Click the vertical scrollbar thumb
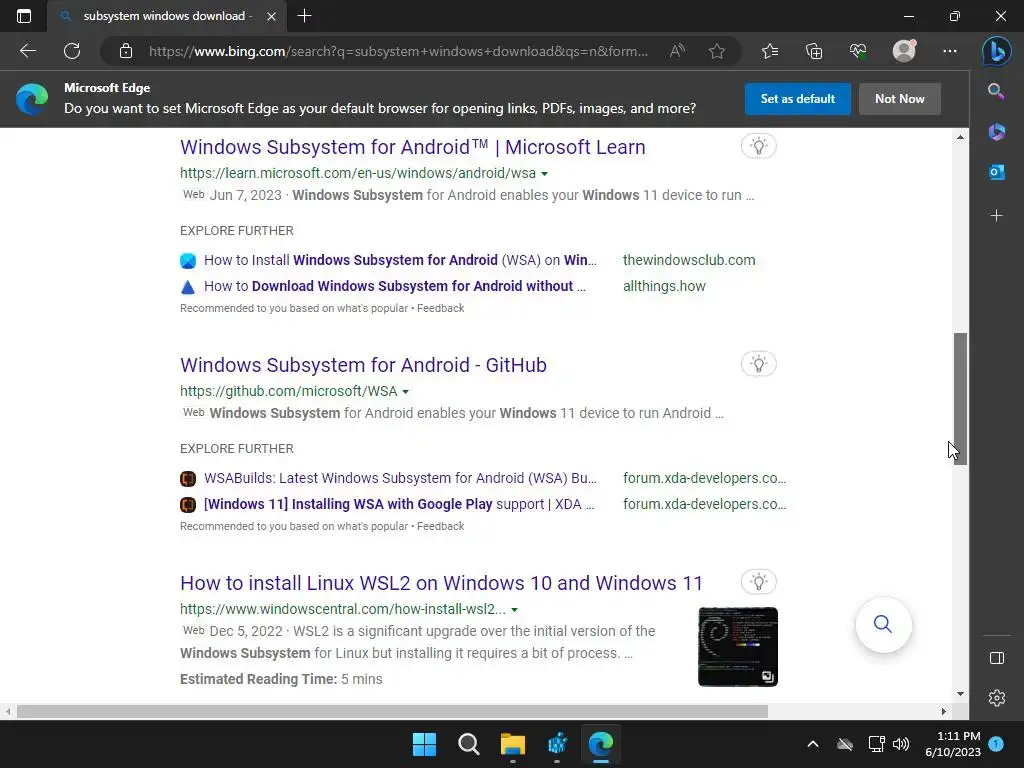The width and height of the screenshot is (1024, 768). coord(960,398)
